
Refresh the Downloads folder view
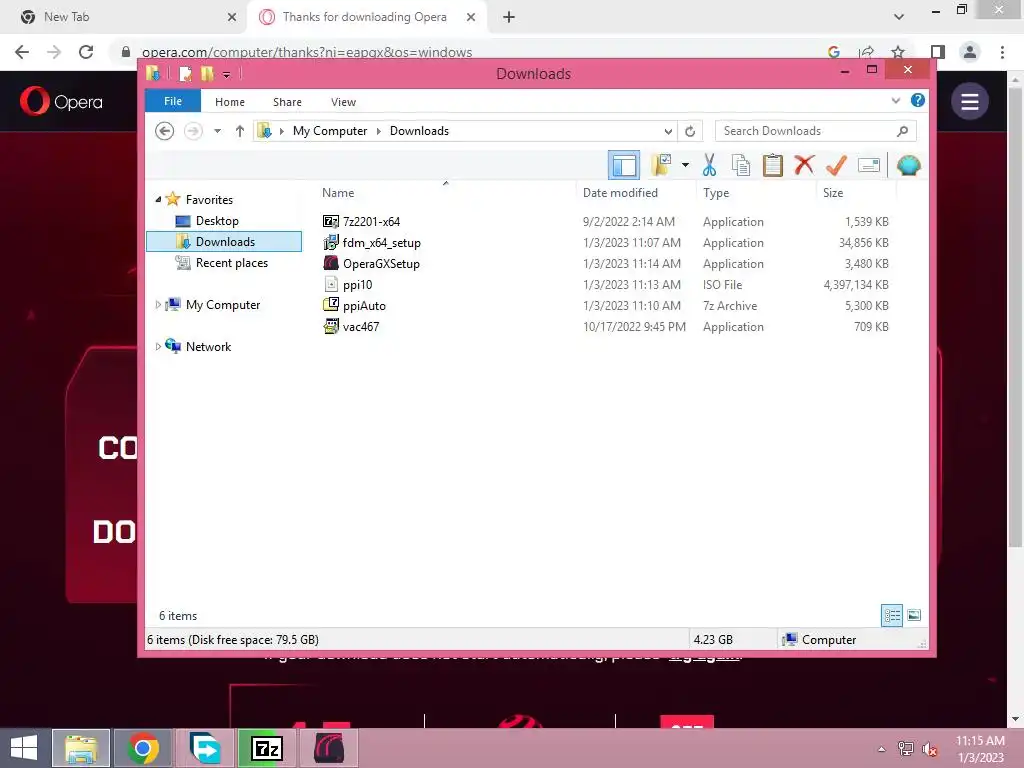(690, 131)
